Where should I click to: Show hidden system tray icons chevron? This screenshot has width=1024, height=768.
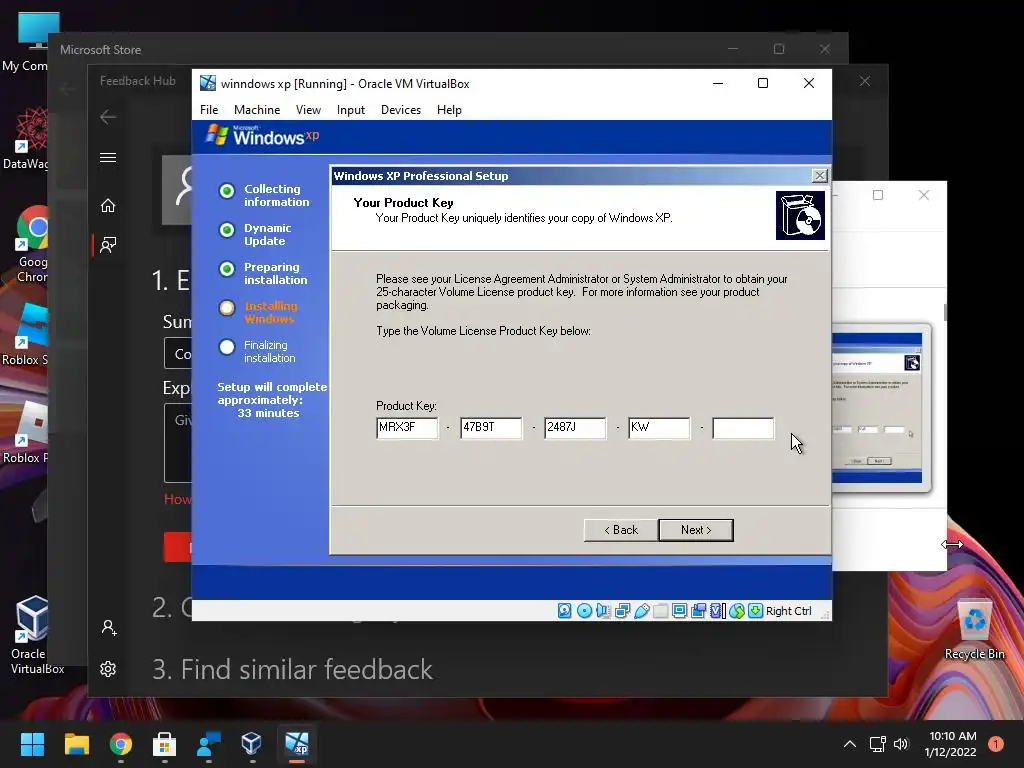pos(850,744)
